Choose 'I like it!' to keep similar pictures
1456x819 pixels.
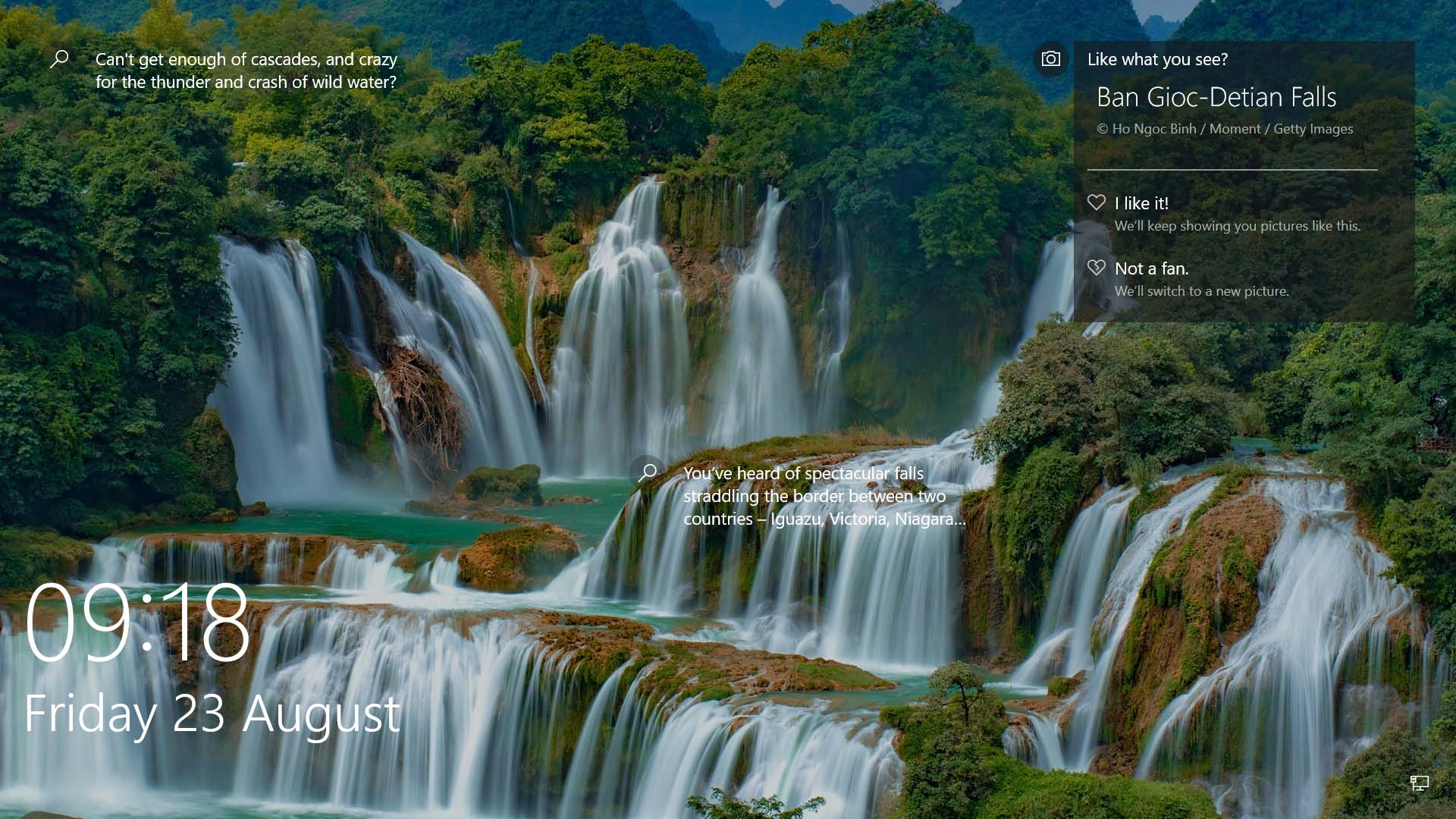(1141, 202)
